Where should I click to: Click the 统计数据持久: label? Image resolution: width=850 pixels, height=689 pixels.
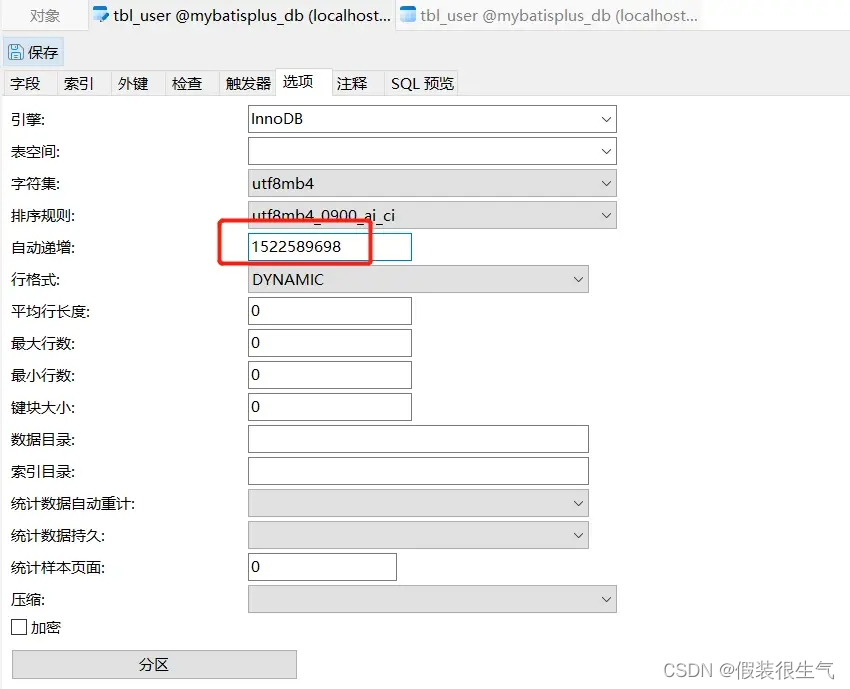(x=58, y=536)
